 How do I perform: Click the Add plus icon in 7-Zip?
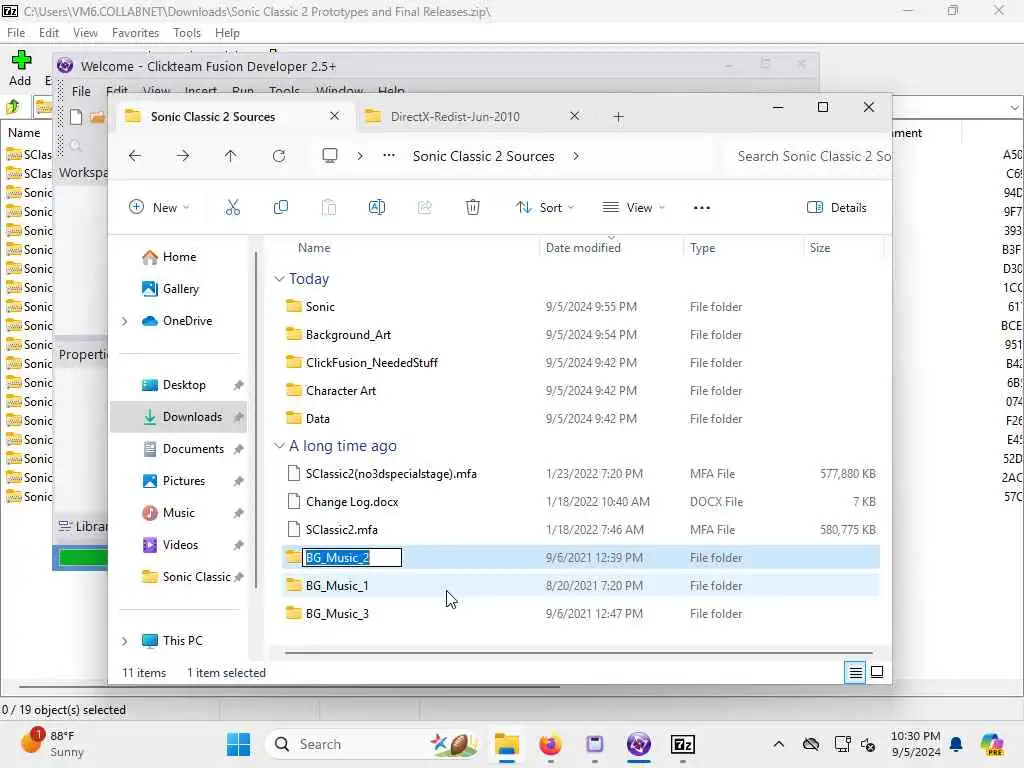tap(21, 61)
